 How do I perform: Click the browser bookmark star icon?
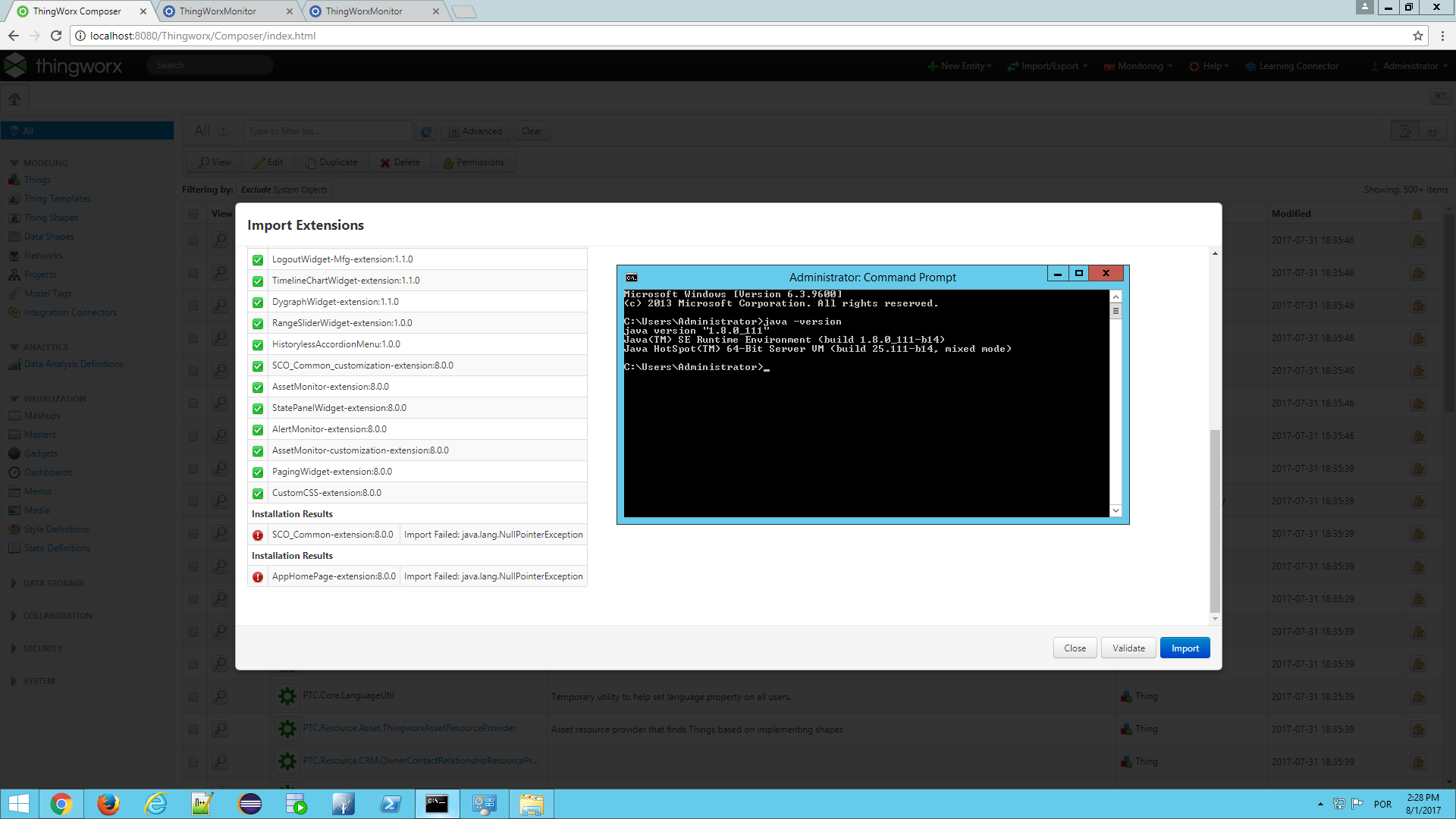click(x=1417, y=36)
